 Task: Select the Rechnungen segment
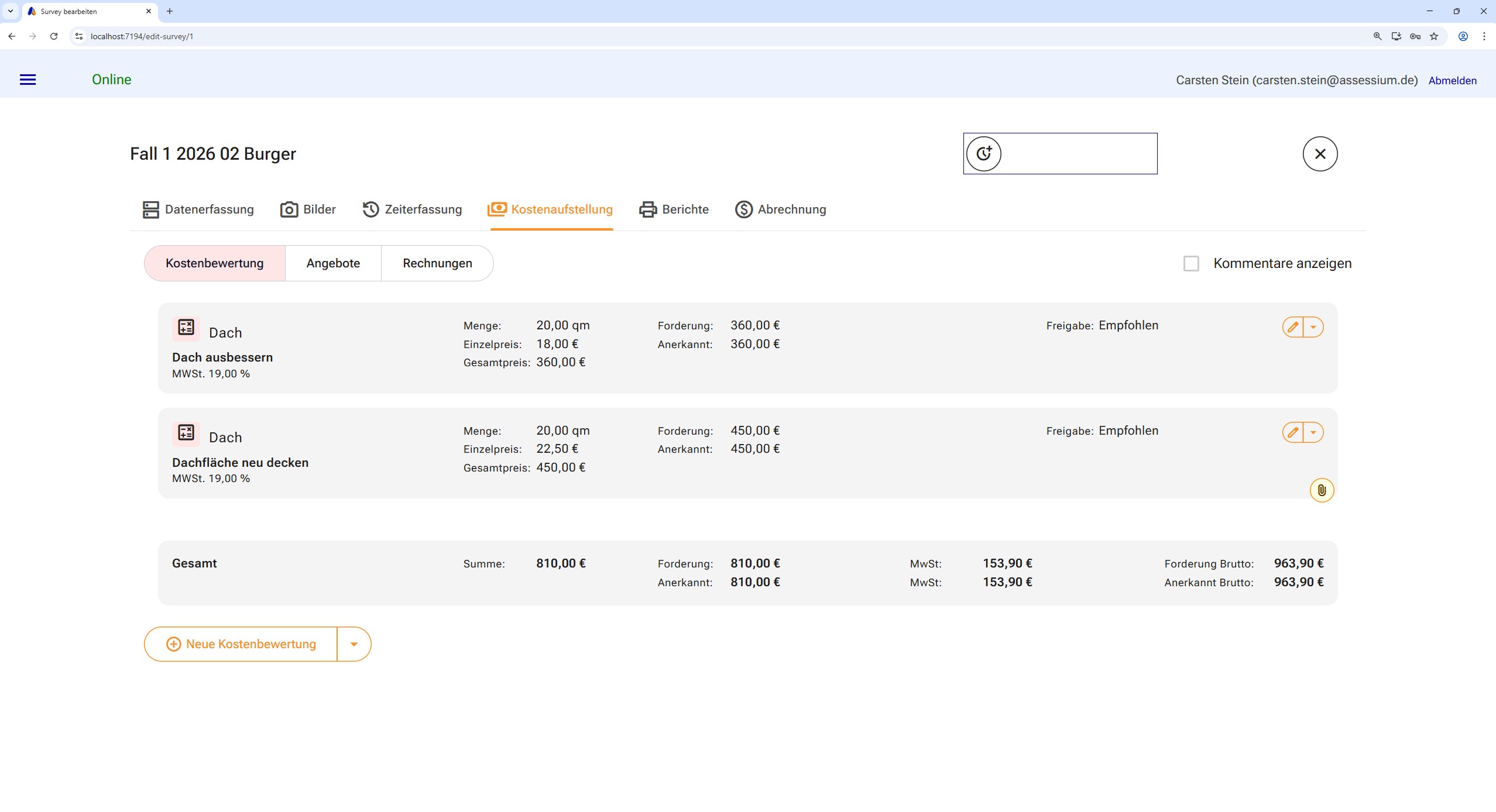[437, 263]
